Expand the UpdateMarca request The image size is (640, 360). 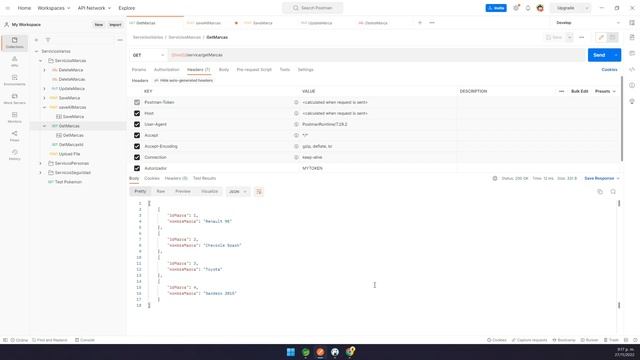[x=44, y=89]
